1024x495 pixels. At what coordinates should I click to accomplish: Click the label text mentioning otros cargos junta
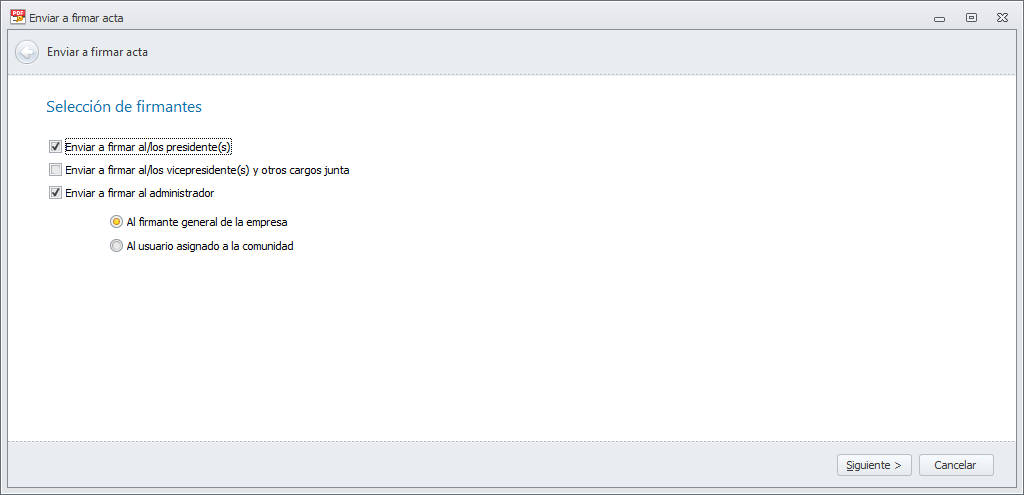click(207, 170)
